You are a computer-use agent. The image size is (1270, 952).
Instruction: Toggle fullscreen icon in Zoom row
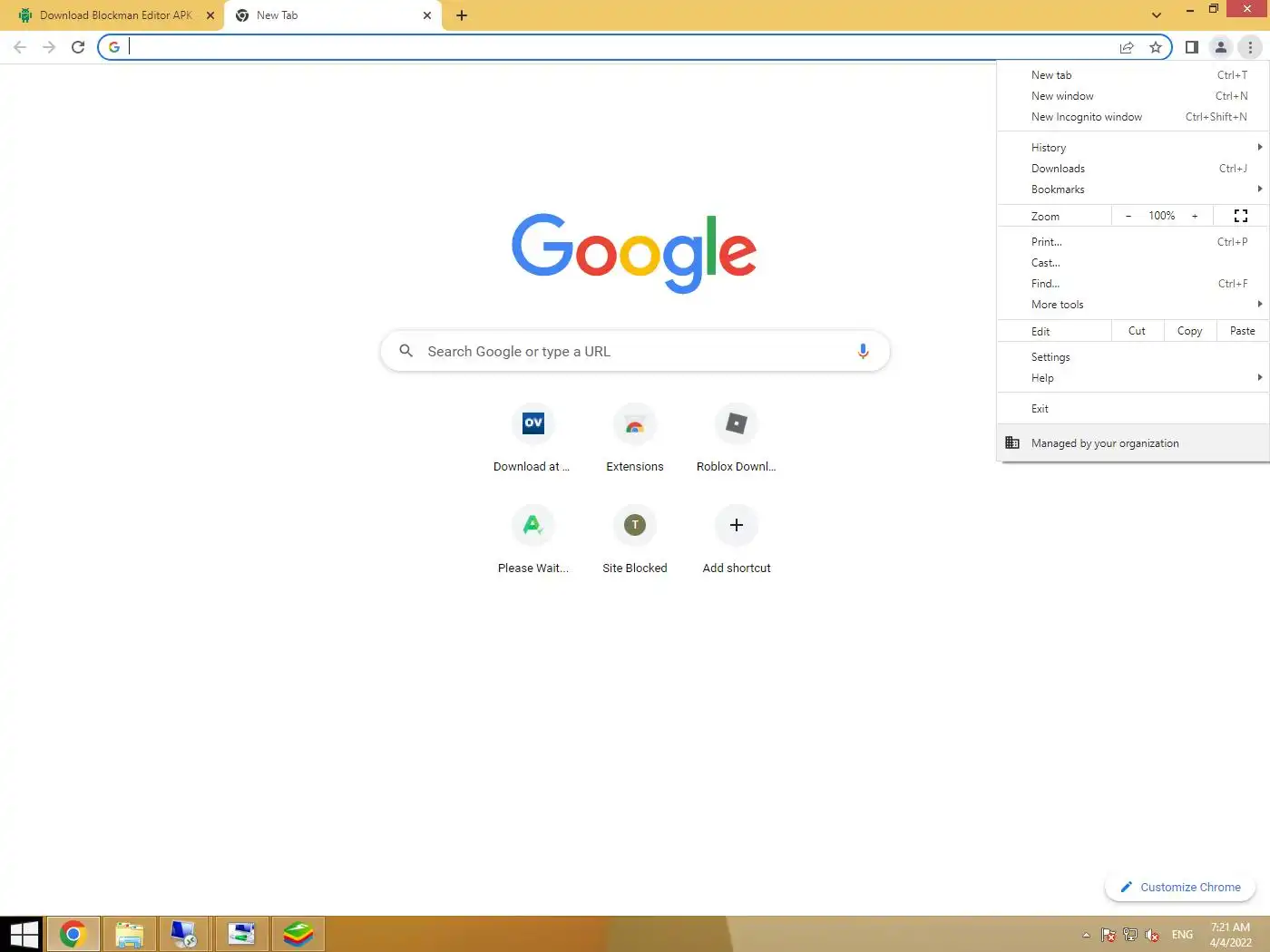pos(1241,216)
